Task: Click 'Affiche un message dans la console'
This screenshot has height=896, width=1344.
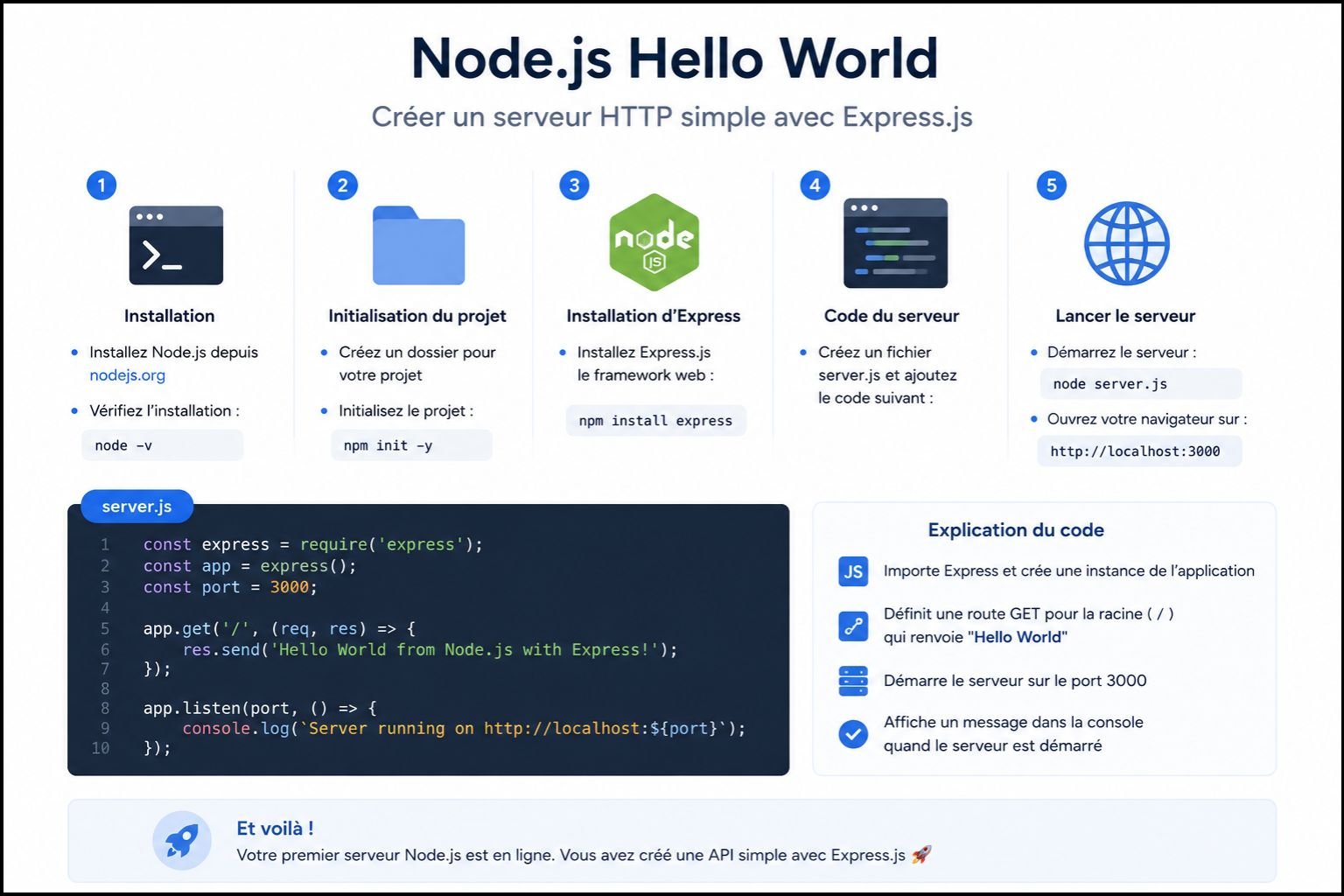Action: [x=1013, y=734]
